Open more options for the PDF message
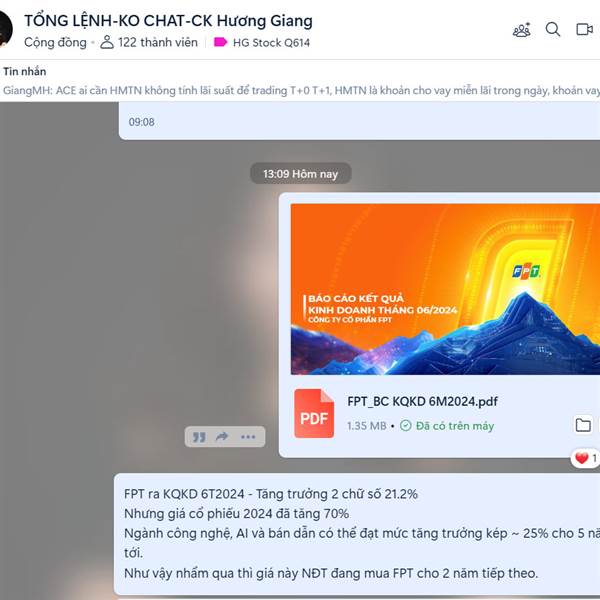 [x=248, y=437]
